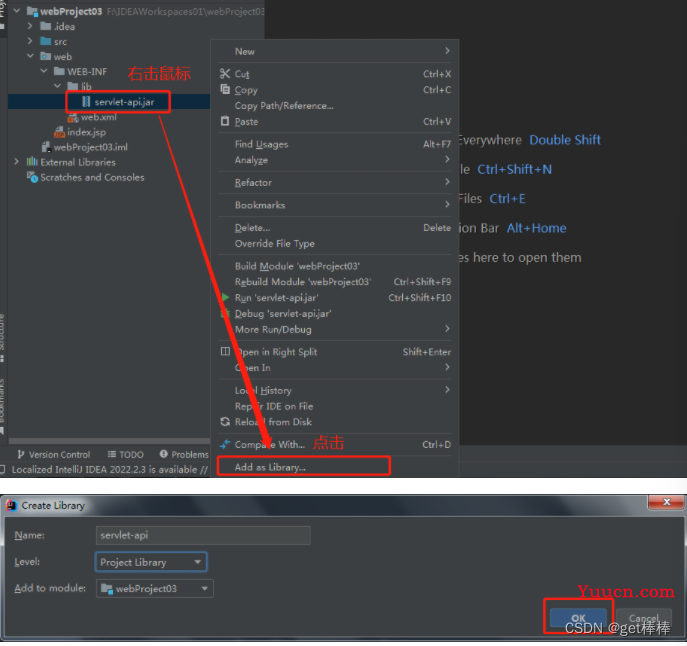Click the green Run arrow icon
Image resolution: width=687 pixels, height=646 pixels.
[225, 297]
